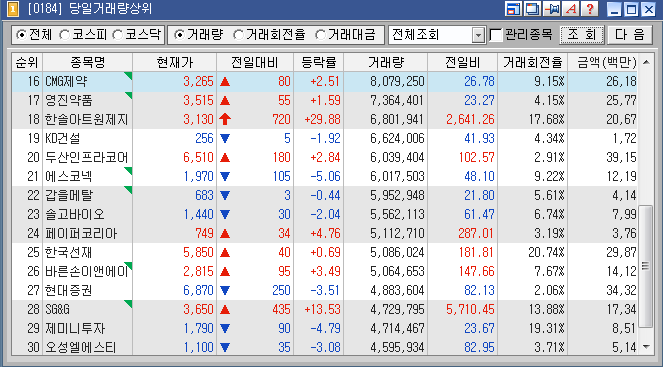Choose the 거래회전율 radio button
This screenshot has height=367, width=663.
[238, 35]
